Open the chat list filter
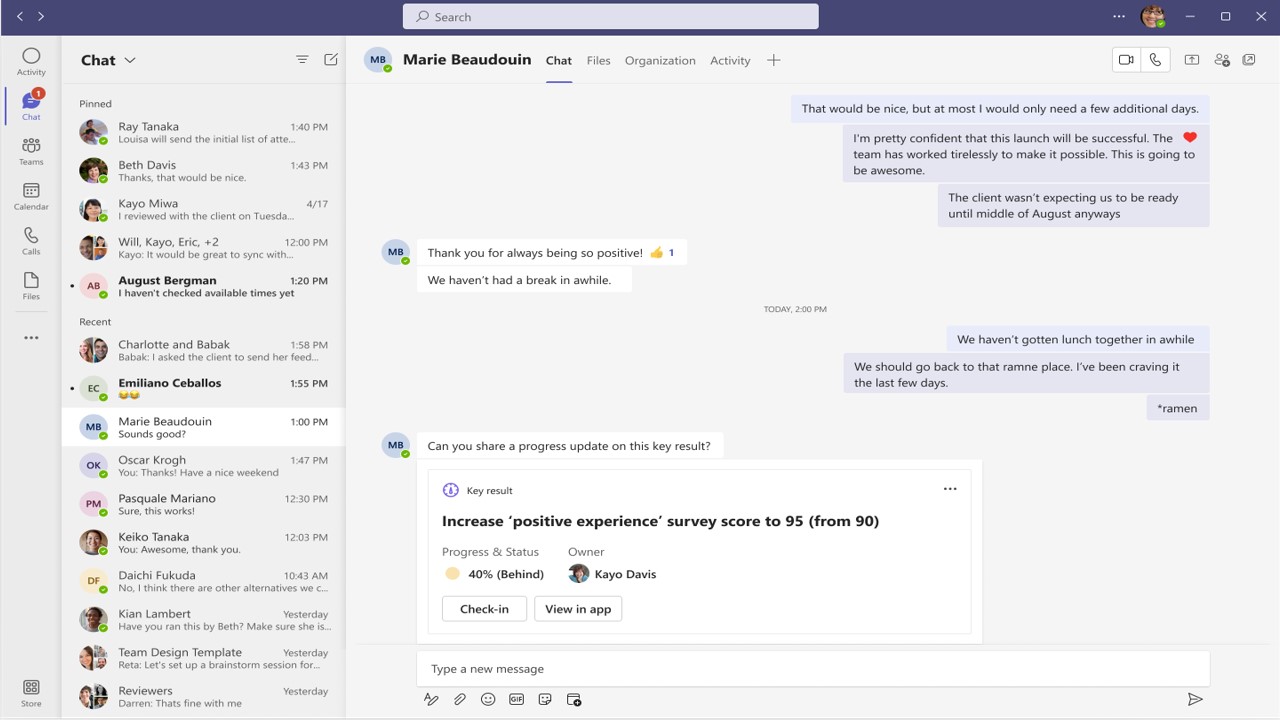 302,60
